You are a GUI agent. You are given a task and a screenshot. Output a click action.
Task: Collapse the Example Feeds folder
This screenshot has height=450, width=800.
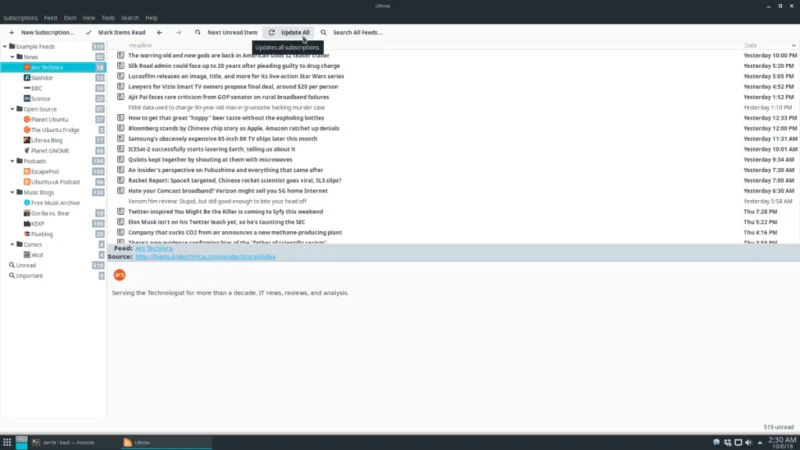coord(5,46)
